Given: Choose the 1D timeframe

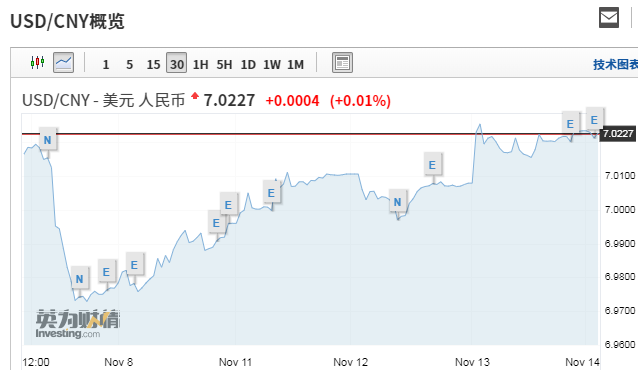Looking at the screenshot, I should 248,64.
